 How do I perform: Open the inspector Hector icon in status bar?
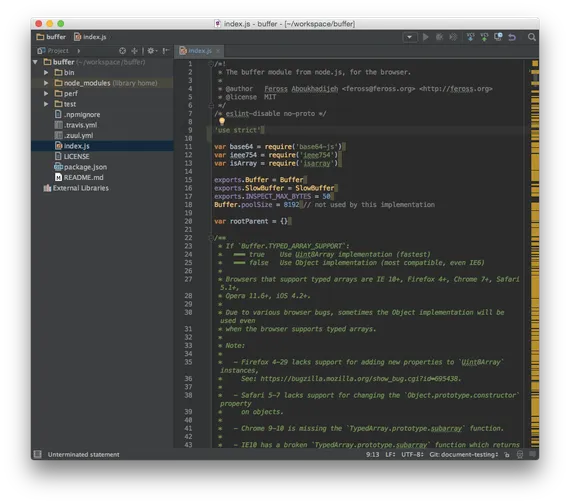(520, 455)
